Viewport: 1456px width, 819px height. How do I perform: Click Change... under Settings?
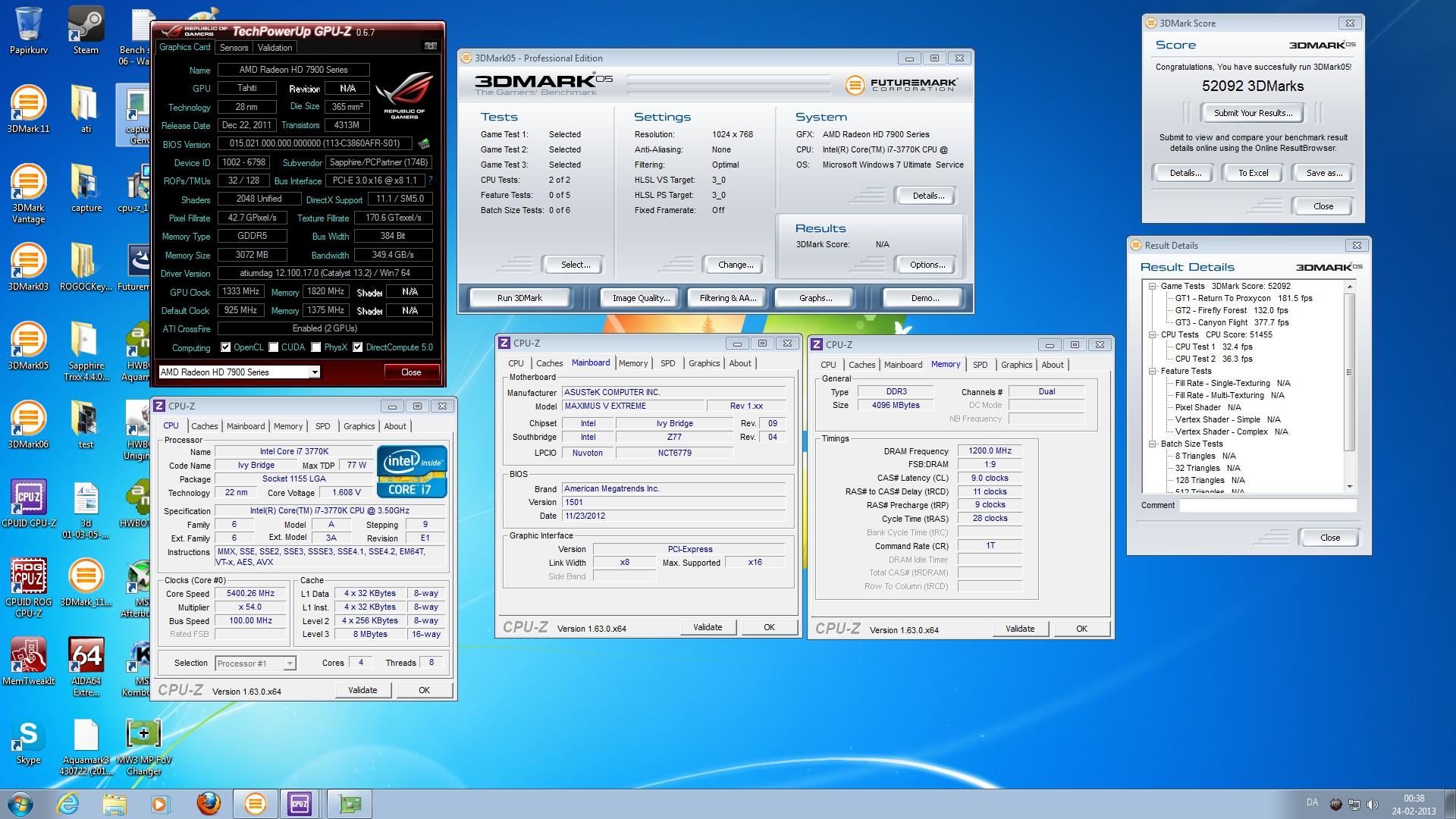(x=736, y=265)
